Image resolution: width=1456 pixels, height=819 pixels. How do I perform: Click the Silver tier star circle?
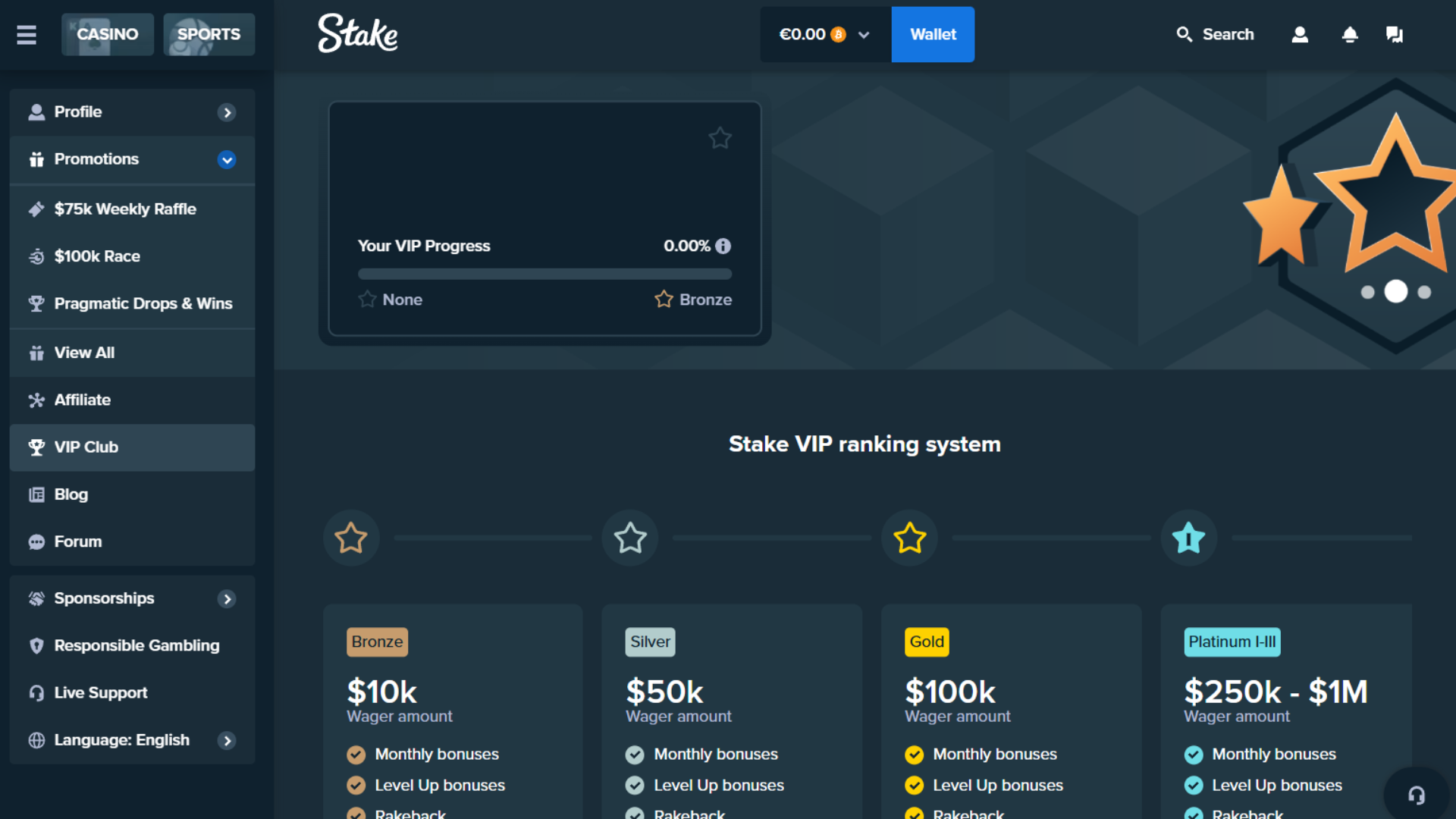(x=630, y=538)
